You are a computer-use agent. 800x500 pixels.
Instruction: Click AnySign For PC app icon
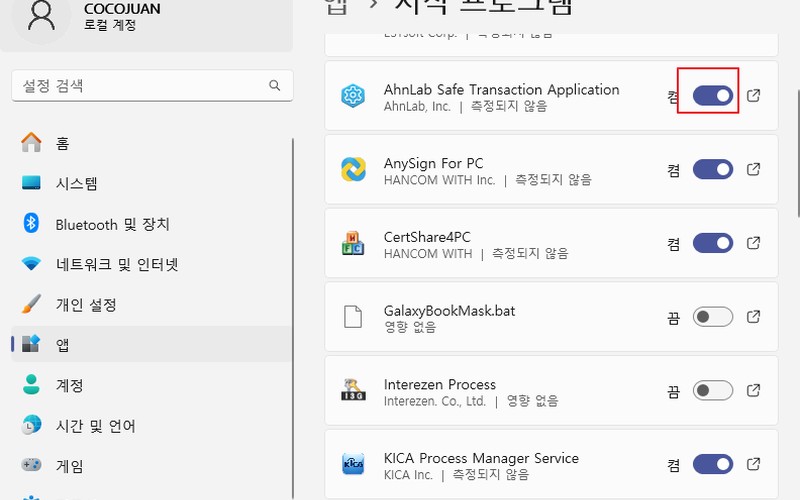353,169
